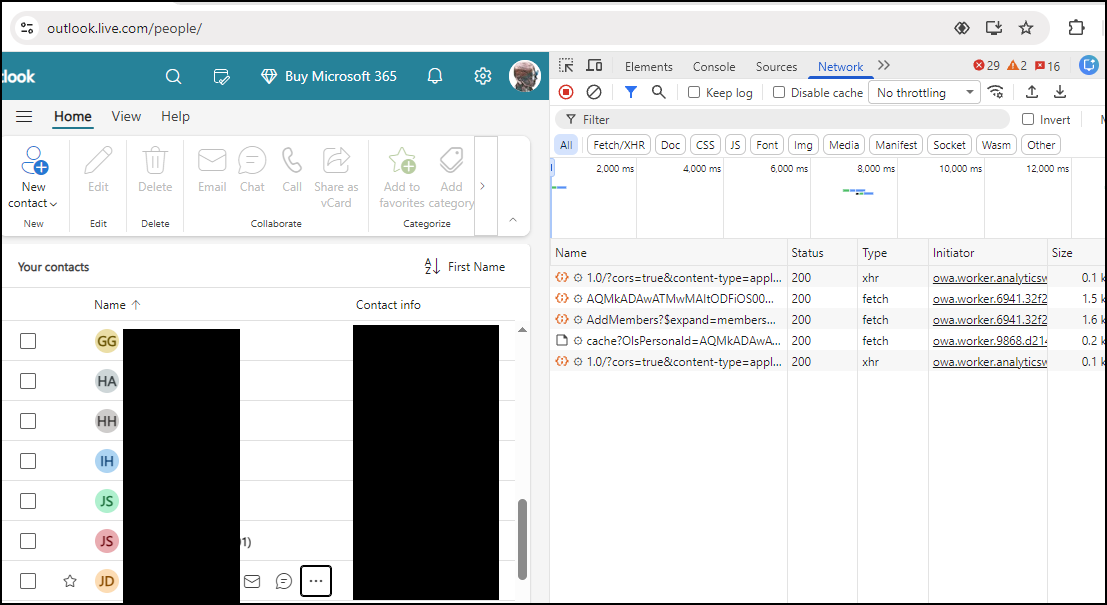
Task: Enable the Disable cache checkbox
Action: [x=779, y=92]
